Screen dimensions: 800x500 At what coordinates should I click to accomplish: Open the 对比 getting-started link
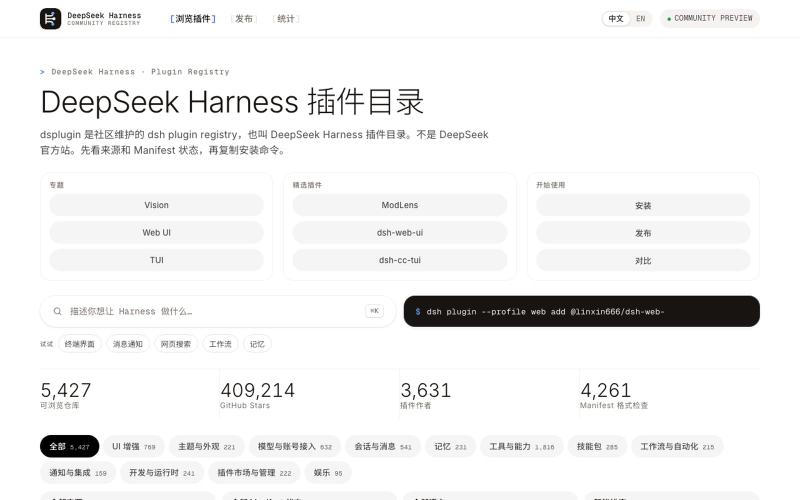(x=643, y=260)
